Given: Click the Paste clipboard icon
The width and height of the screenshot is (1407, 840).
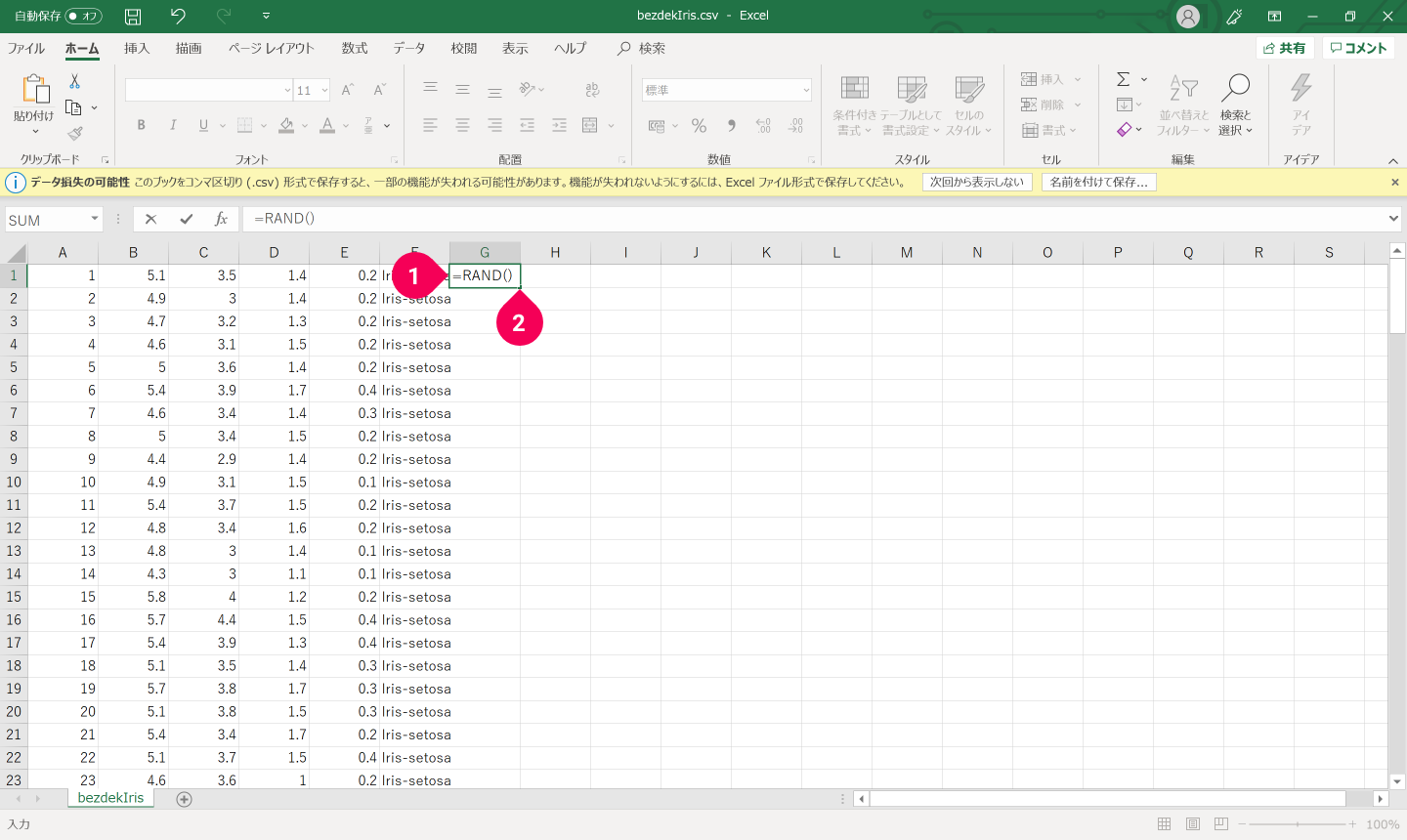Looking at the screenshot, I should 35,89.
